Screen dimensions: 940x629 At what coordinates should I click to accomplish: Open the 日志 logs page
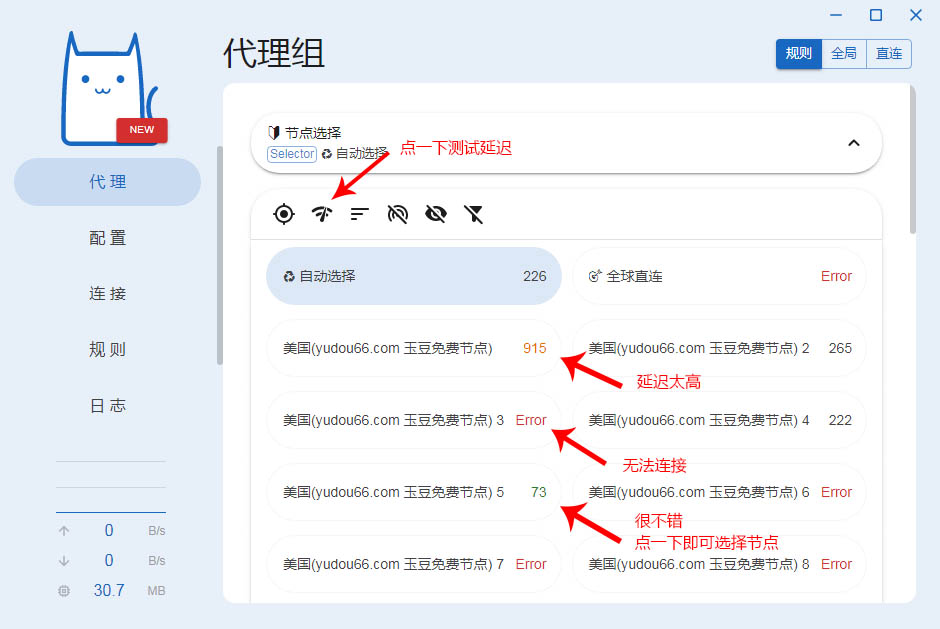108,406
